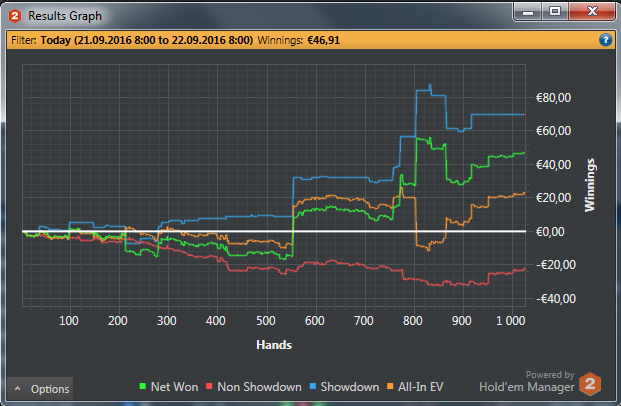Click the 100 hands axis label
Image resolution: width=621 pixels, height=406 pixels.
[69, 320]
